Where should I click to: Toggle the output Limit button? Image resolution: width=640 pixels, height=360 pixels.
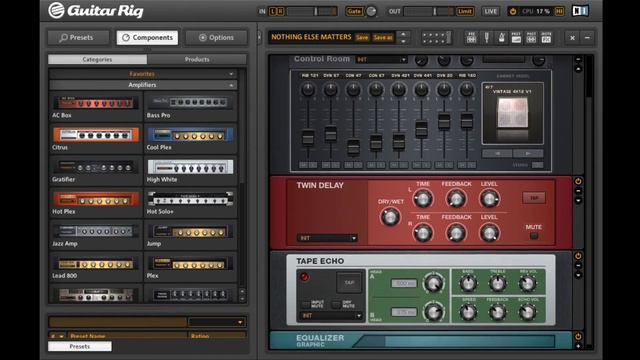465,11
